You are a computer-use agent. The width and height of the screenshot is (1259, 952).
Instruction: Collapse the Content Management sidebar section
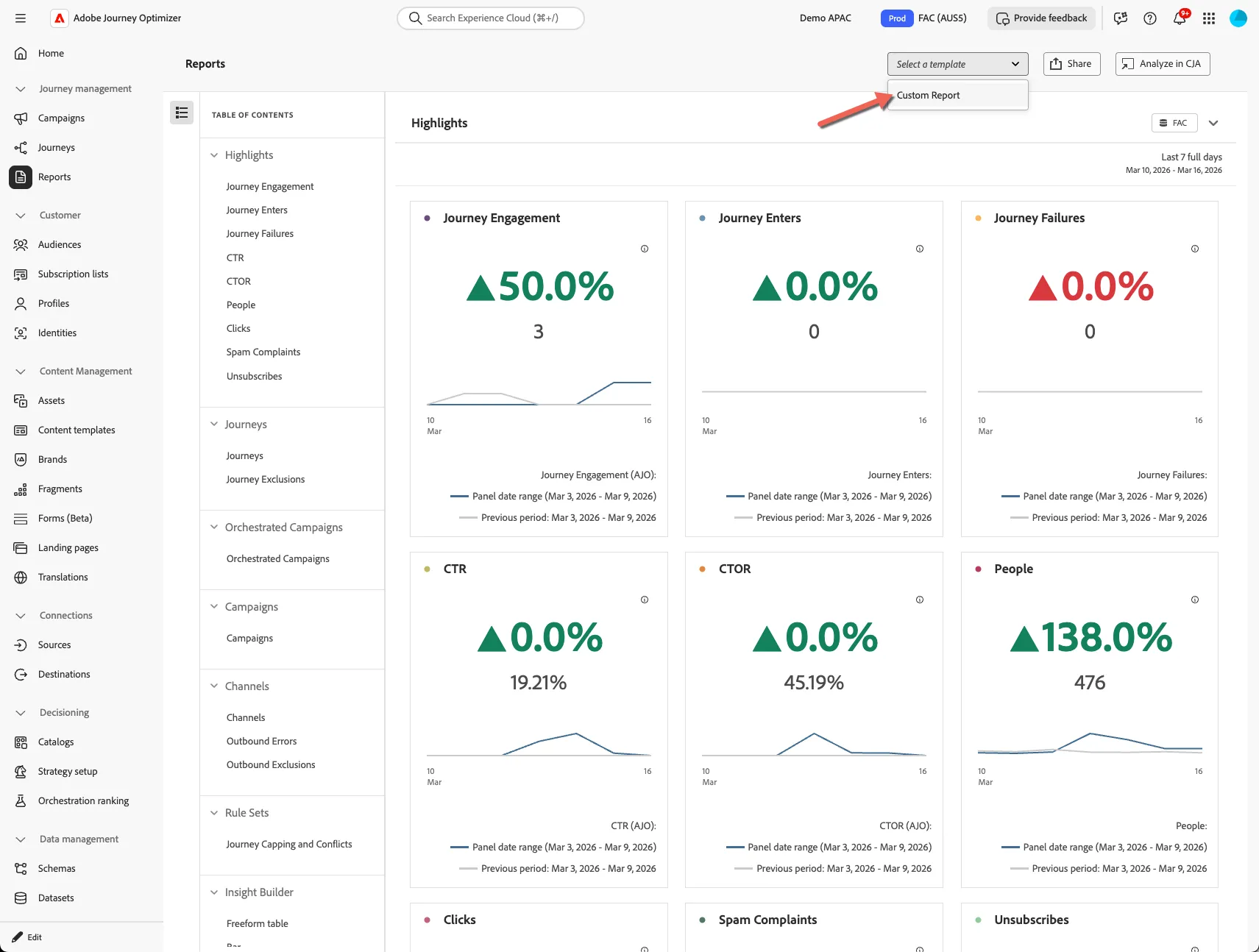click(21, 372)
